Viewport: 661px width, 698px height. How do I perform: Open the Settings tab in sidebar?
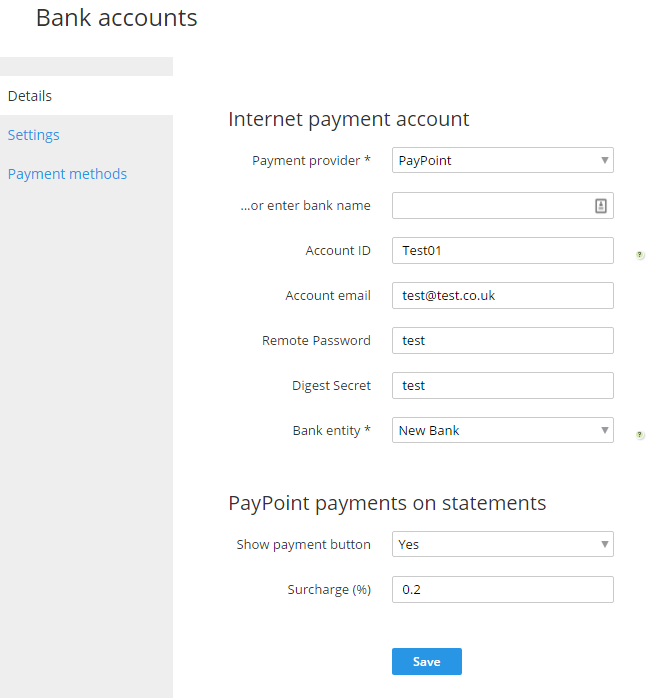pos(33,135)
